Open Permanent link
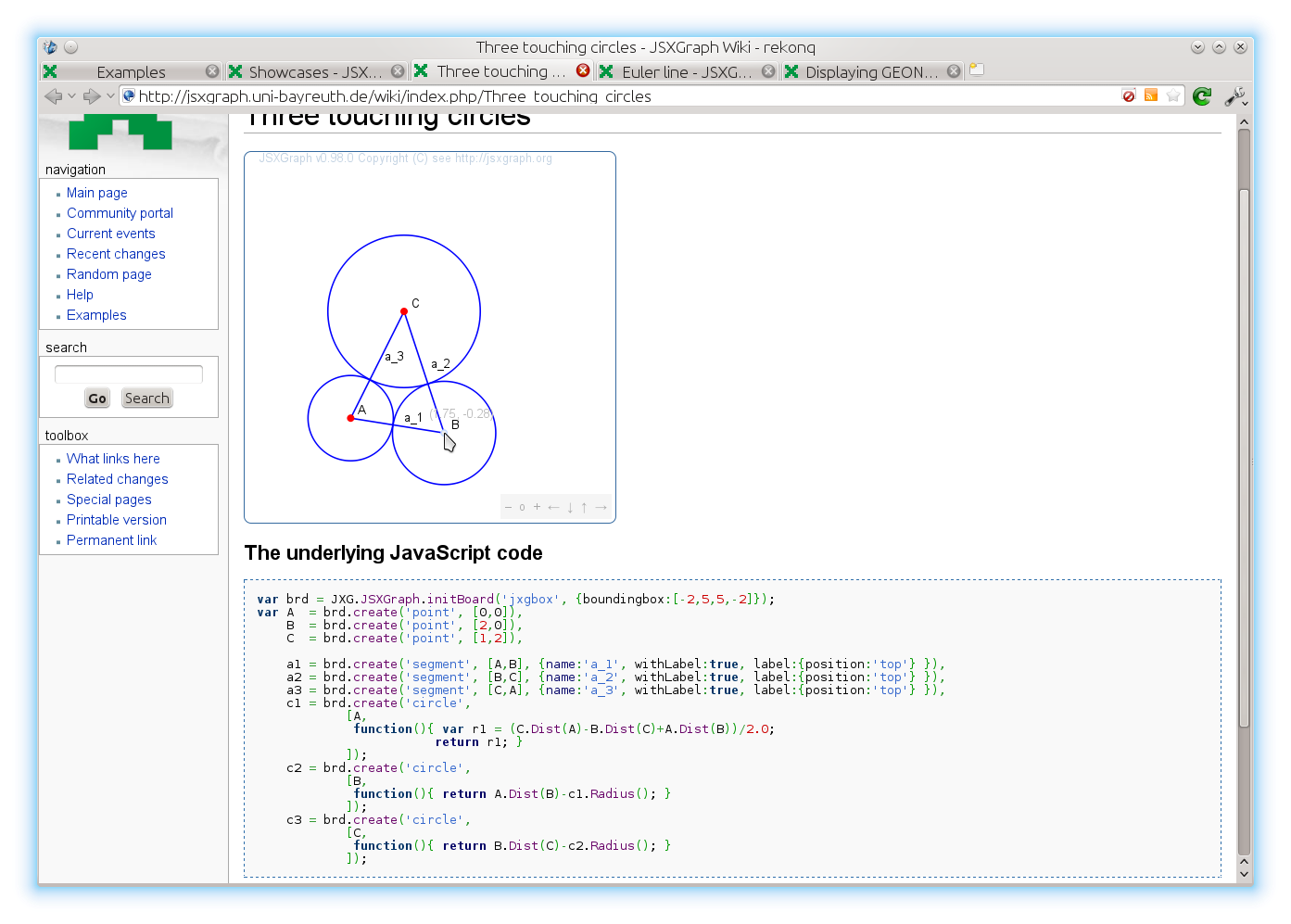 tap(112, 540)
